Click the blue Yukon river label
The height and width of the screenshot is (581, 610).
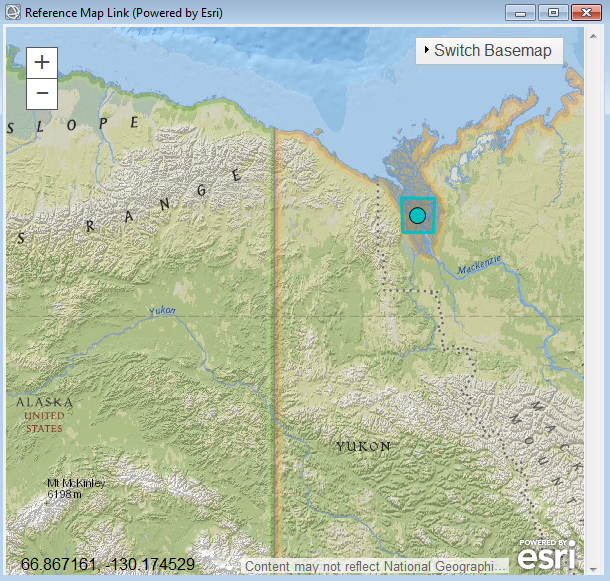[161, 311]
